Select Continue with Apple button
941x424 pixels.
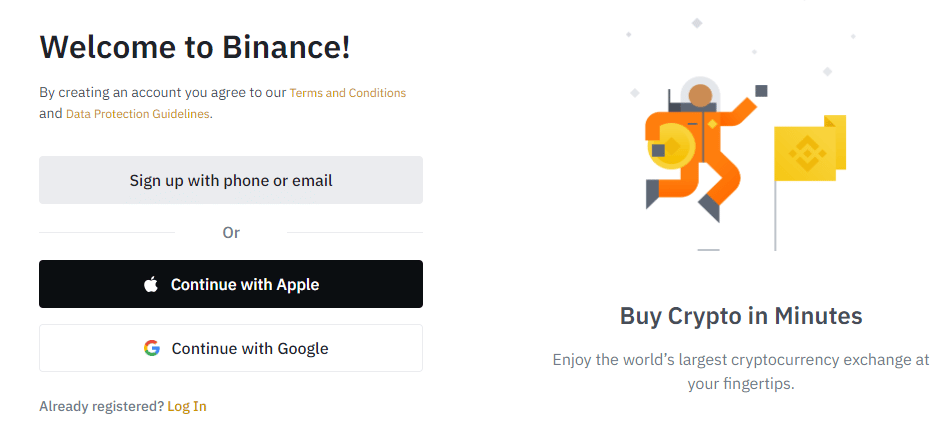click(x=231, y=284)
